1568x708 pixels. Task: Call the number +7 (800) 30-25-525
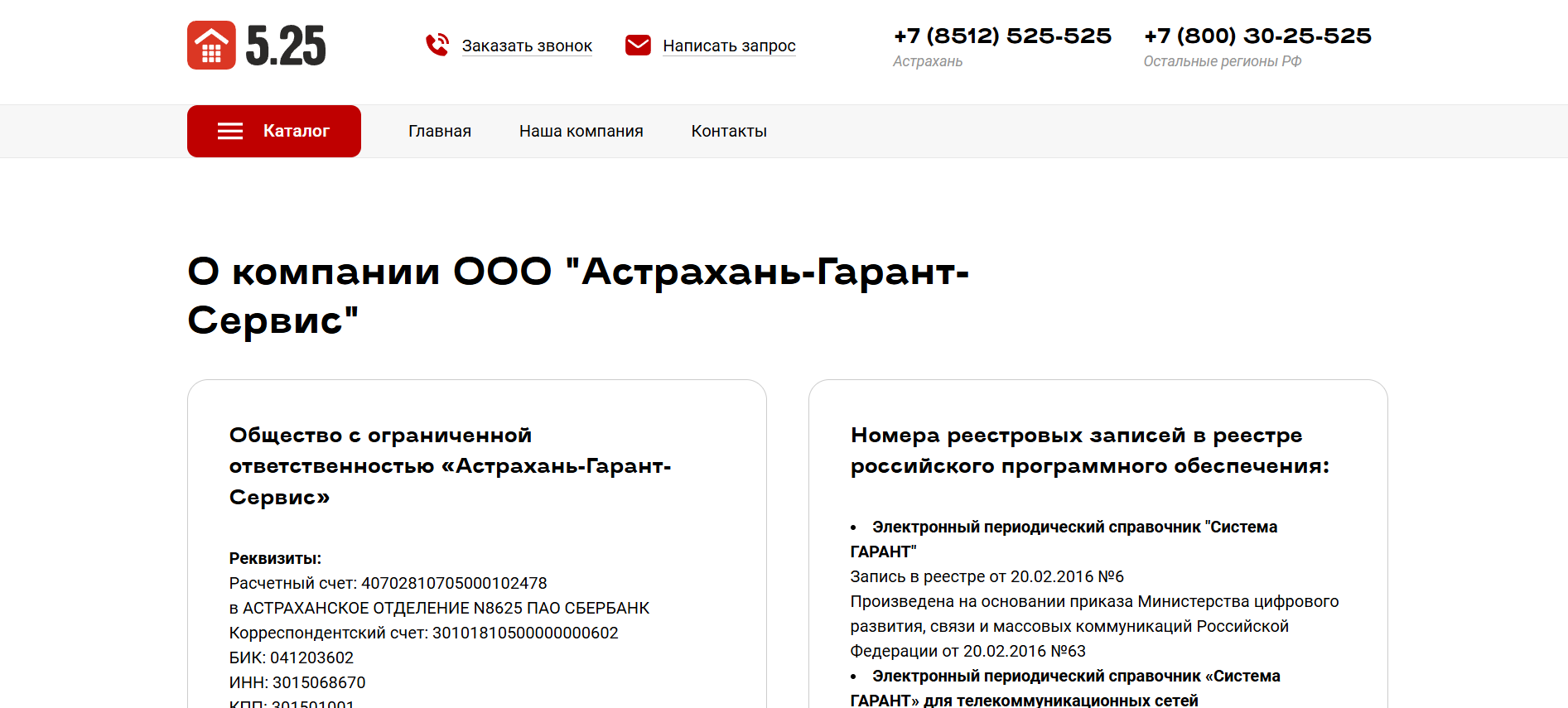1257,36
